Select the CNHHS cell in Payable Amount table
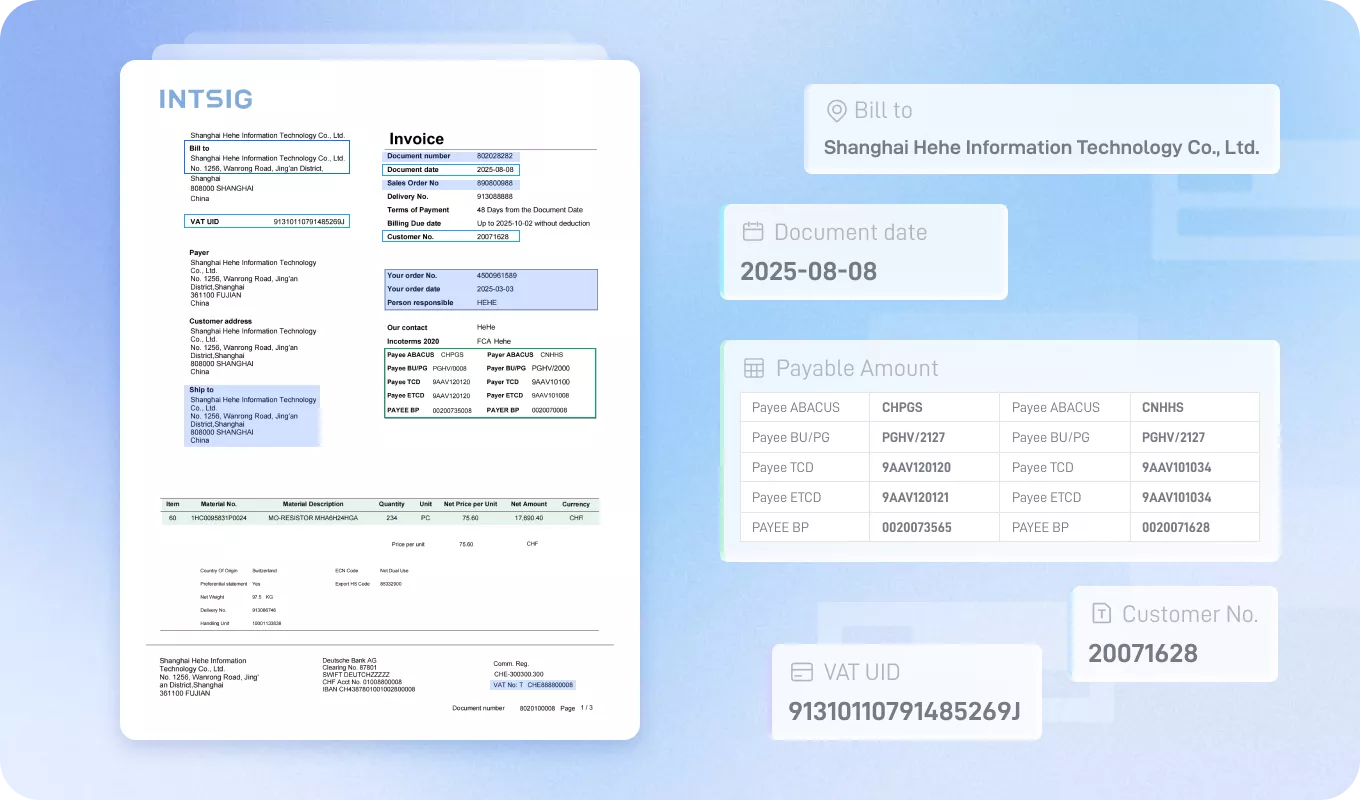 tap(1163, 407)
